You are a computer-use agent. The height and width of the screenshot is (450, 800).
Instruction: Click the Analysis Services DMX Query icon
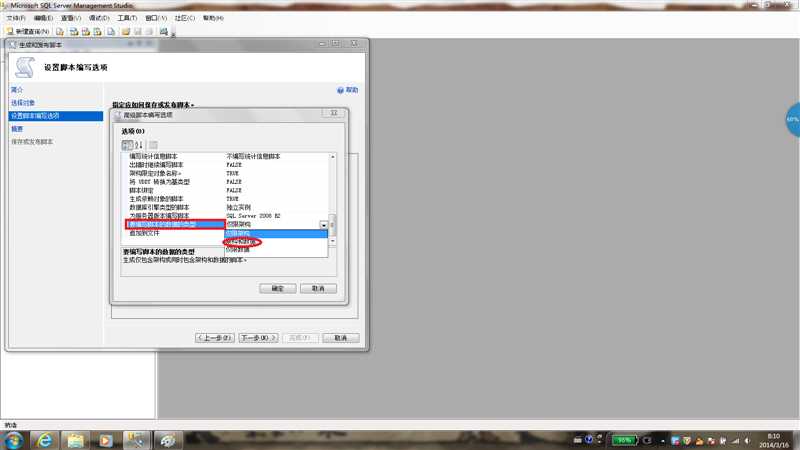86,32
